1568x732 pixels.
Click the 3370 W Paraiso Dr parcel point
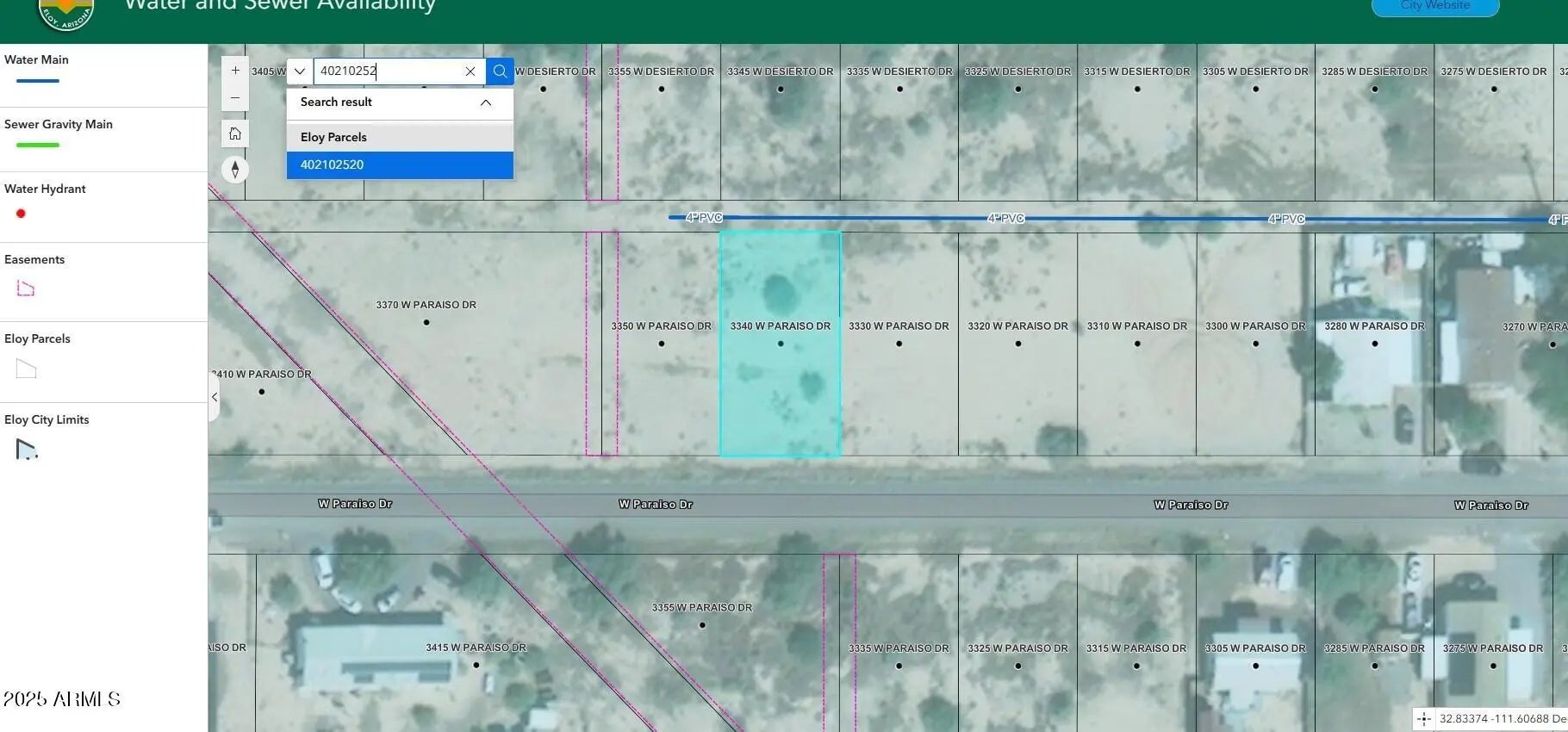coord(426,322)
